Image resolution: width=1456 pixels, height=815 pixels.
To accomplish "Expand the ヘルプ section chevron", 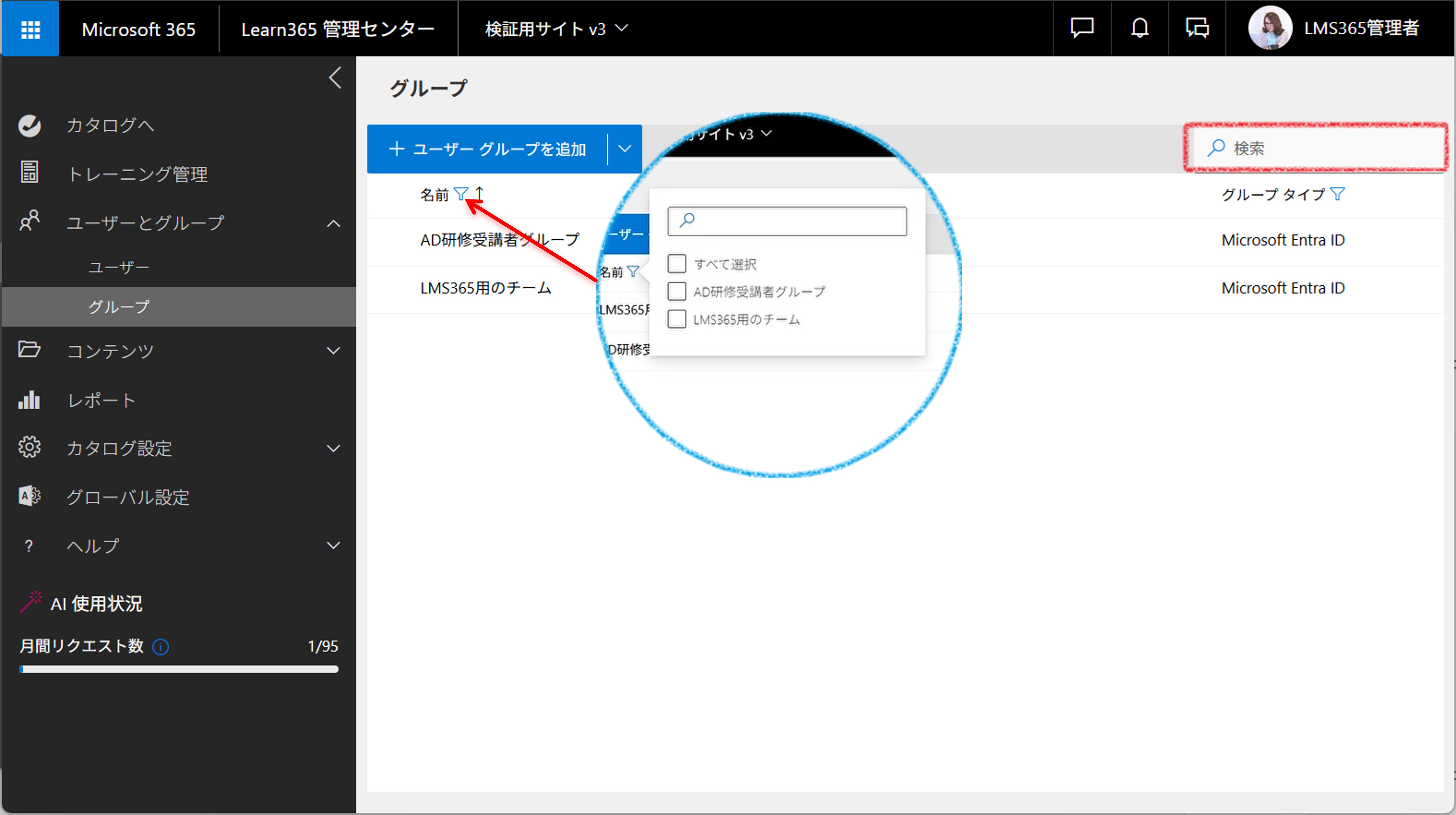I will point(334,546).
